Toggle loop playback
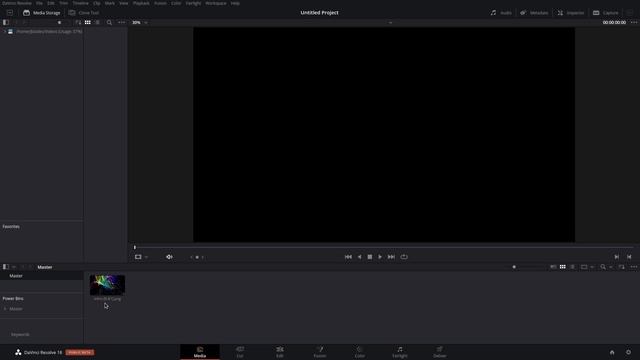This screenshot has width=640, height=360. (404, 257)
